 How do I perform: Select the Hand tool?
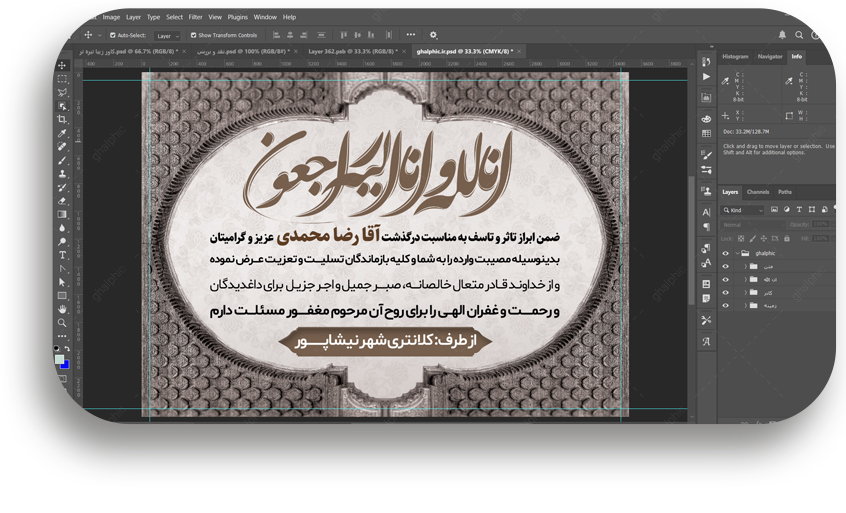62,309
